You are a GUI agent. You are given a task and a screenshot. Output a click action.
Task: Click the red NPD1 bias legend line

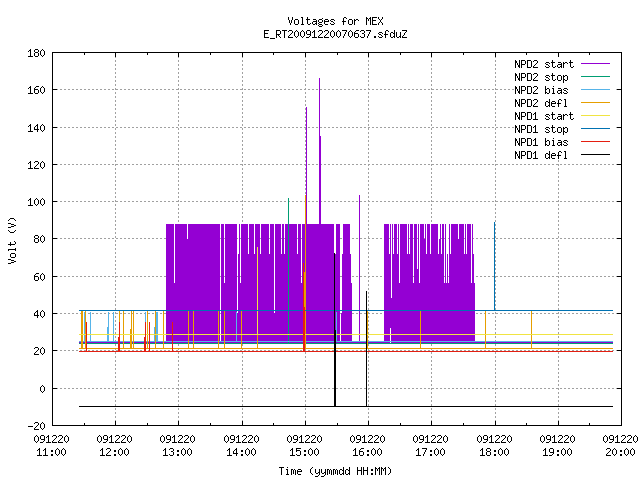[596, 142]
